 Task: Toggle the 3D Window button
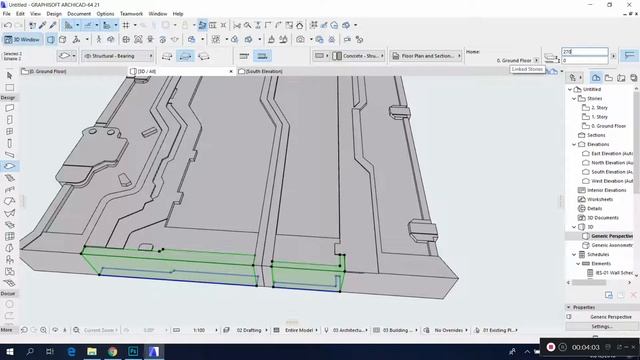[22, 40]
